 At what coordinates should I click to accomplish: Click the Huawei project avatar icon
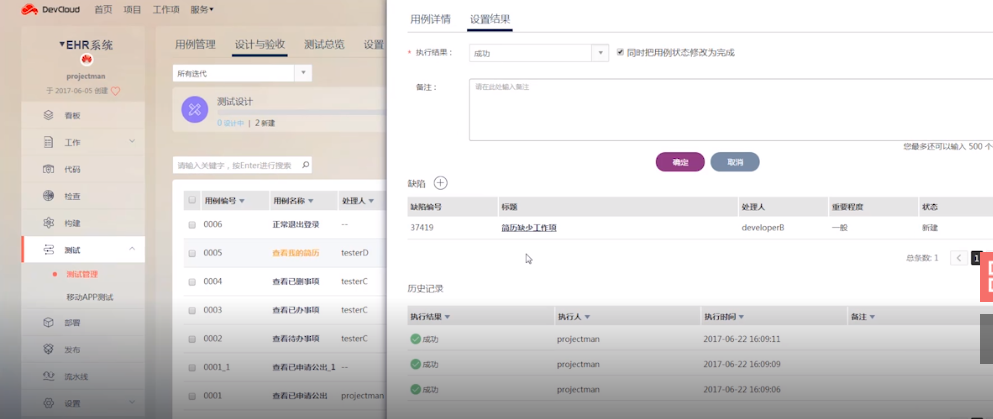click(86, 60)
